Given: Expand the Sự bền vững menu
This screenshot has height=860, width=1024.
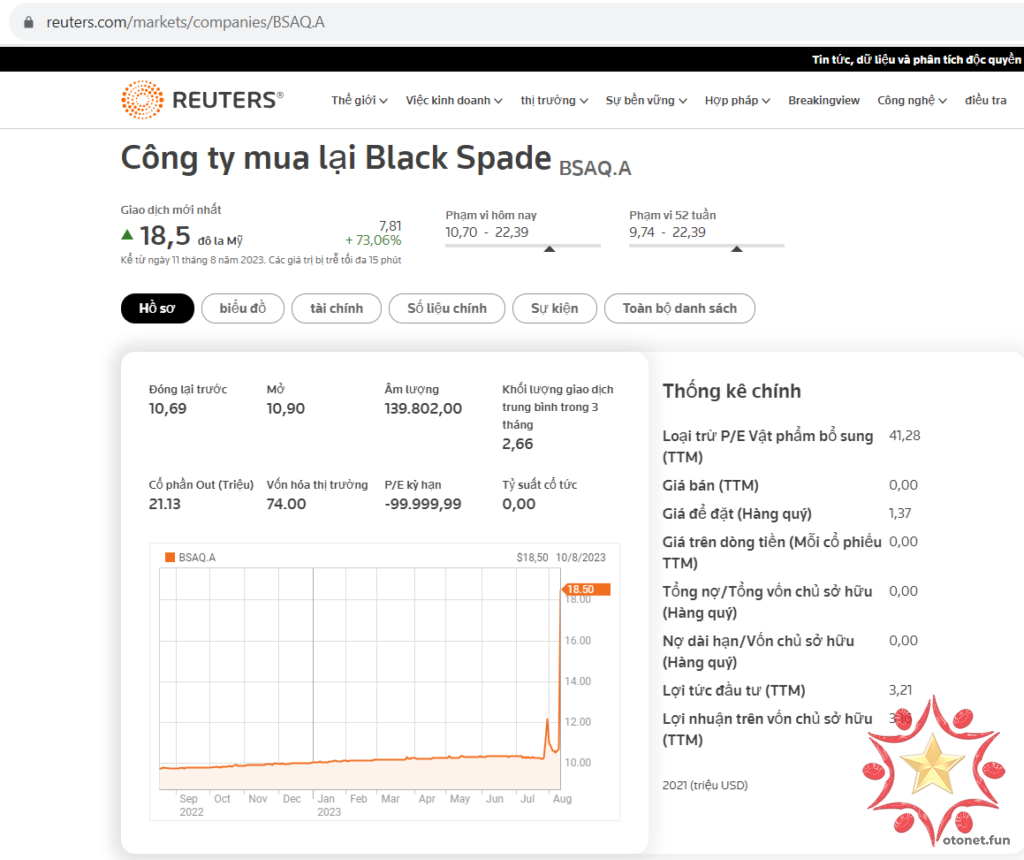Looking at the screenshot, I should coord(646,100).
